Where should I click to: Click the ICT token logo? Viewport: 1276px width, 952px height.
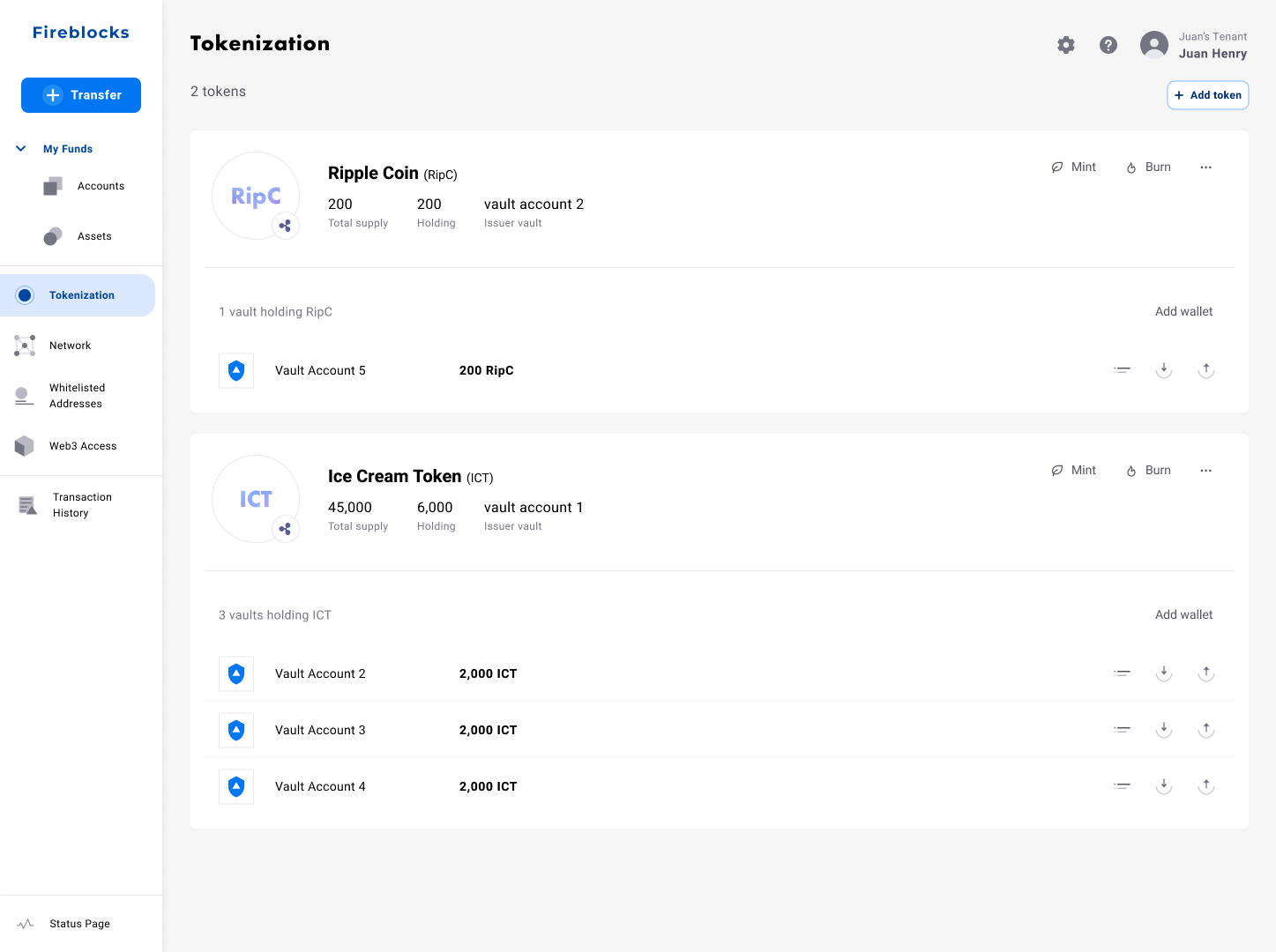pos(256,499)
